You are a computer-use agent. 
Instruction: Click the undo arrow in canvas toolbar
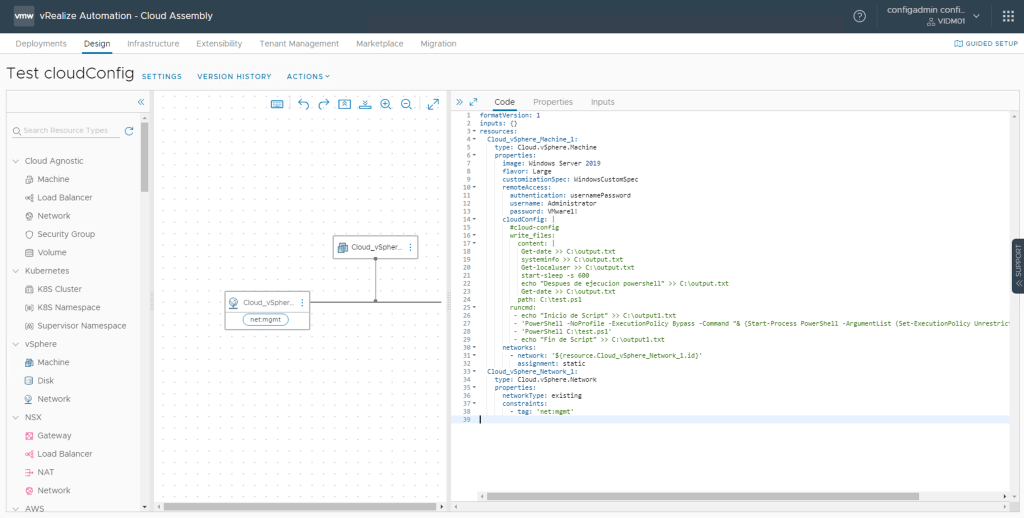[x=304, y=104]
